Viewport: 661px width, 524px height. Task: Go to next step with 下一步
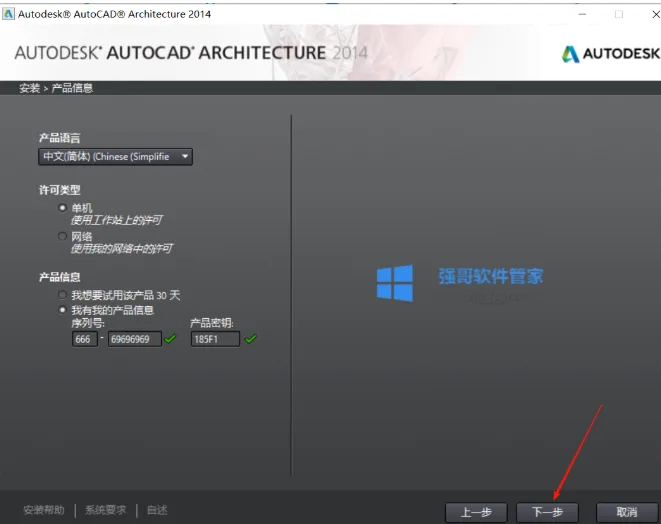tap(547, 512)
